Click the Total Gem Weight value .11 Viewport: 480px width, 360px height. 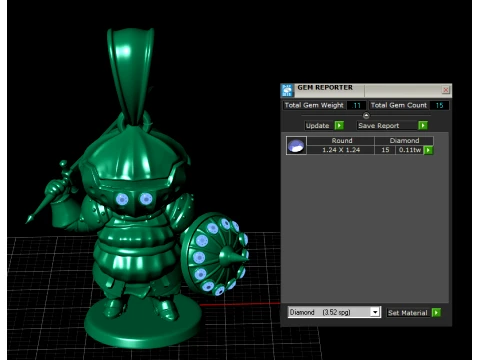356,105
